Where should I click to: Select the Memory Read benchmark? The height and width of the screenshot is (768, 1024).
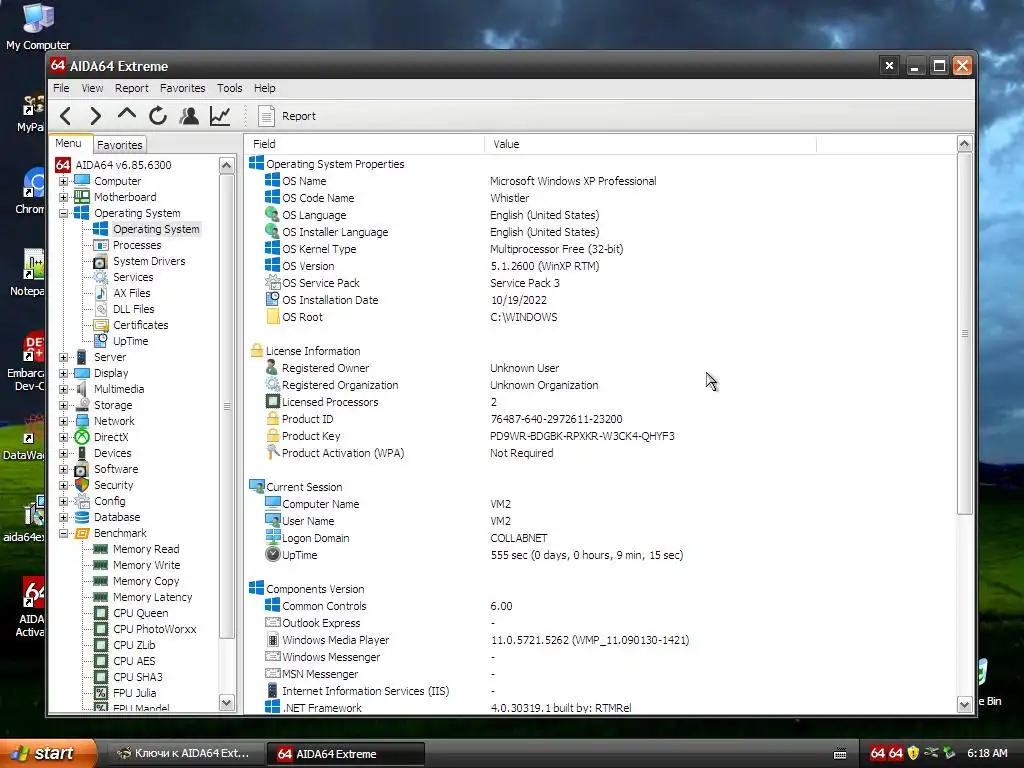pos(146,549)
